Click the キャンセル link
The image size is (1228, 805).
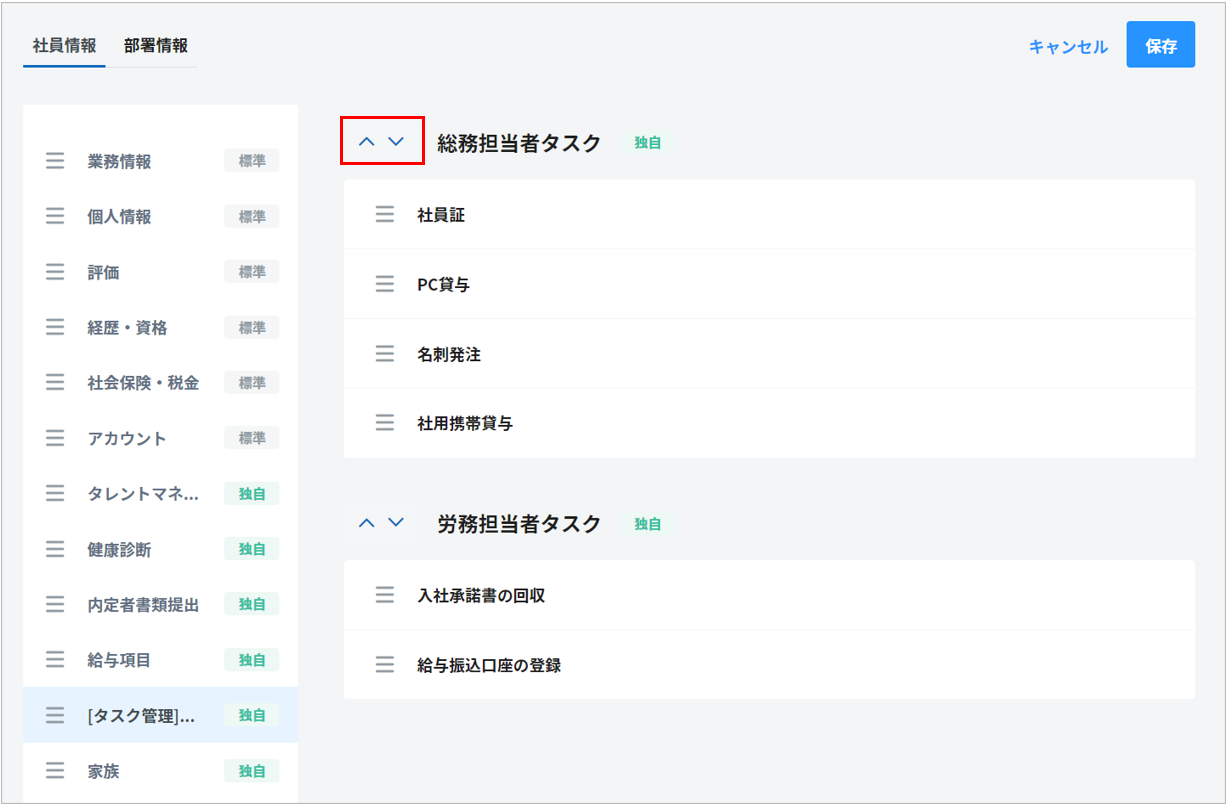tap(1068, 47)
